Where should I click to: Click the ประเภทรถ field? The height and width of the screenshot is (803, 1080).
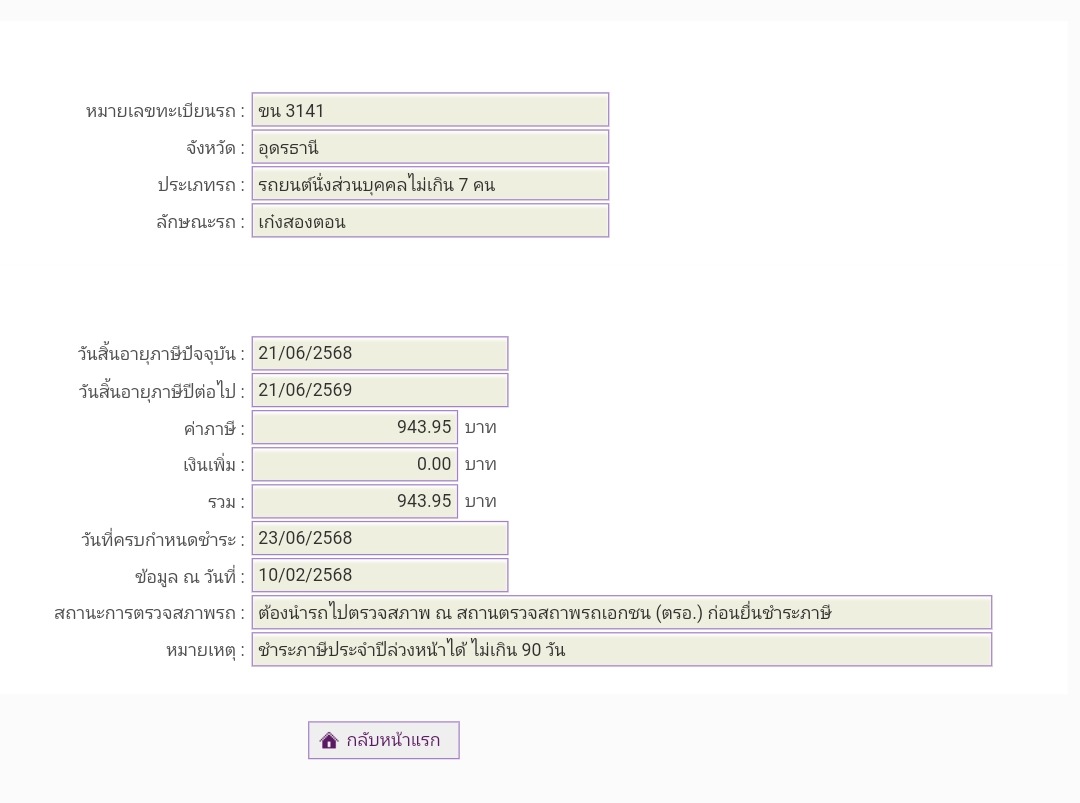tap(429, 184)
